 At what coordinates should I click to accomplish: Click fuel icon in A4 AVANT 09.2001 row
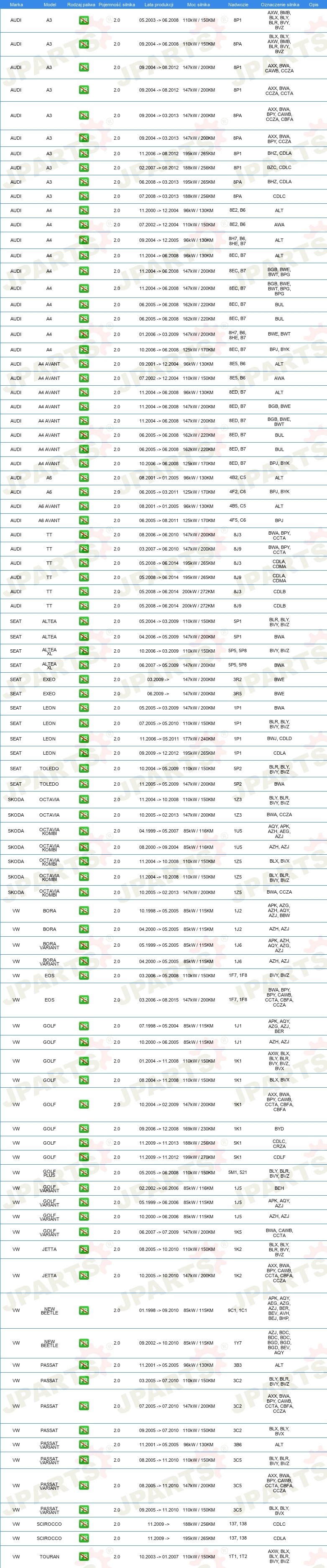click(84, 364)
